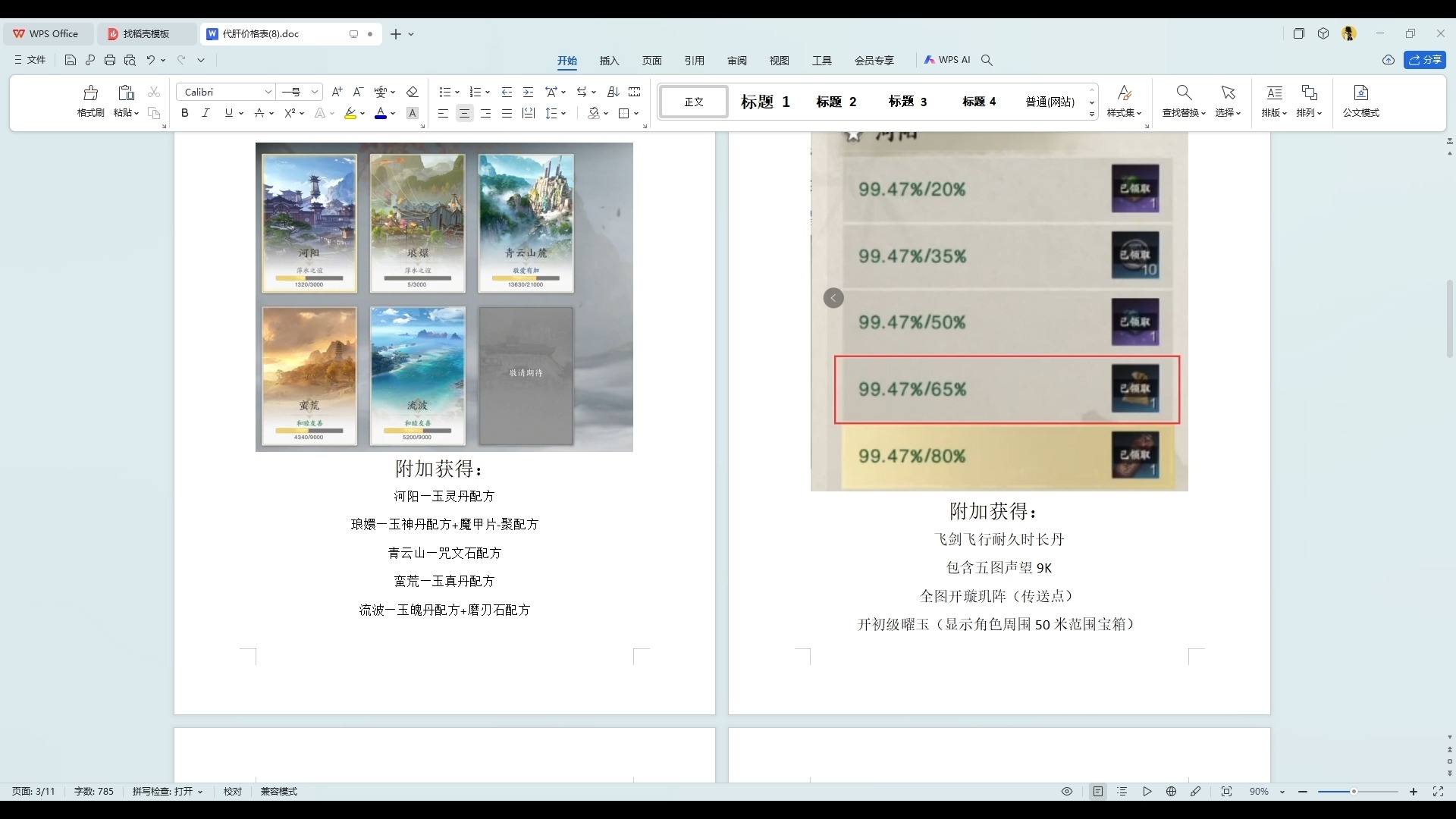This screenshot has height=819, width=1456.
Task: Expand line spacing options
Action: point(563,114)
